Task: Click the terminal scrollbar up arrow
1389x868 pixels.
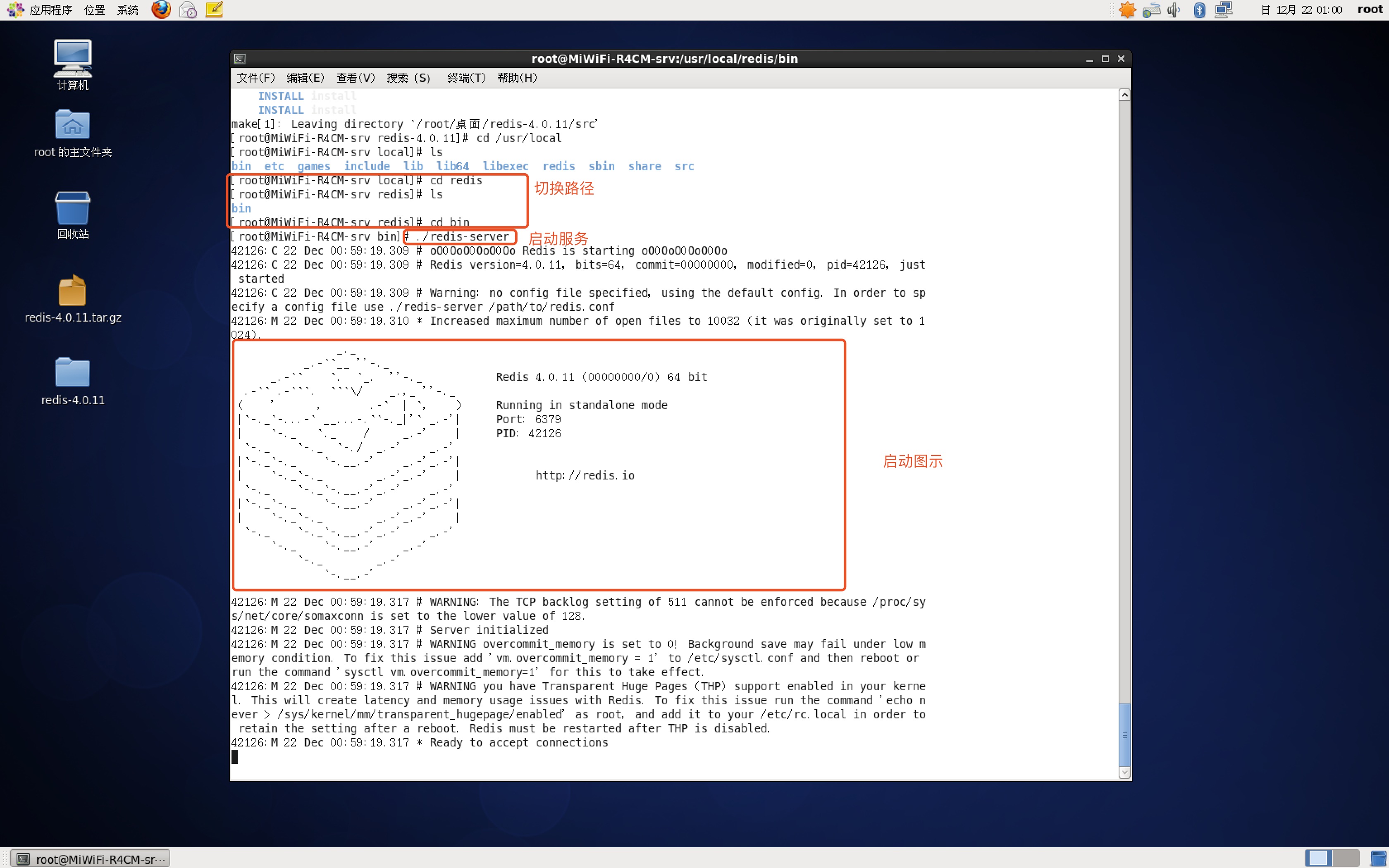Action: point(1124,95)
